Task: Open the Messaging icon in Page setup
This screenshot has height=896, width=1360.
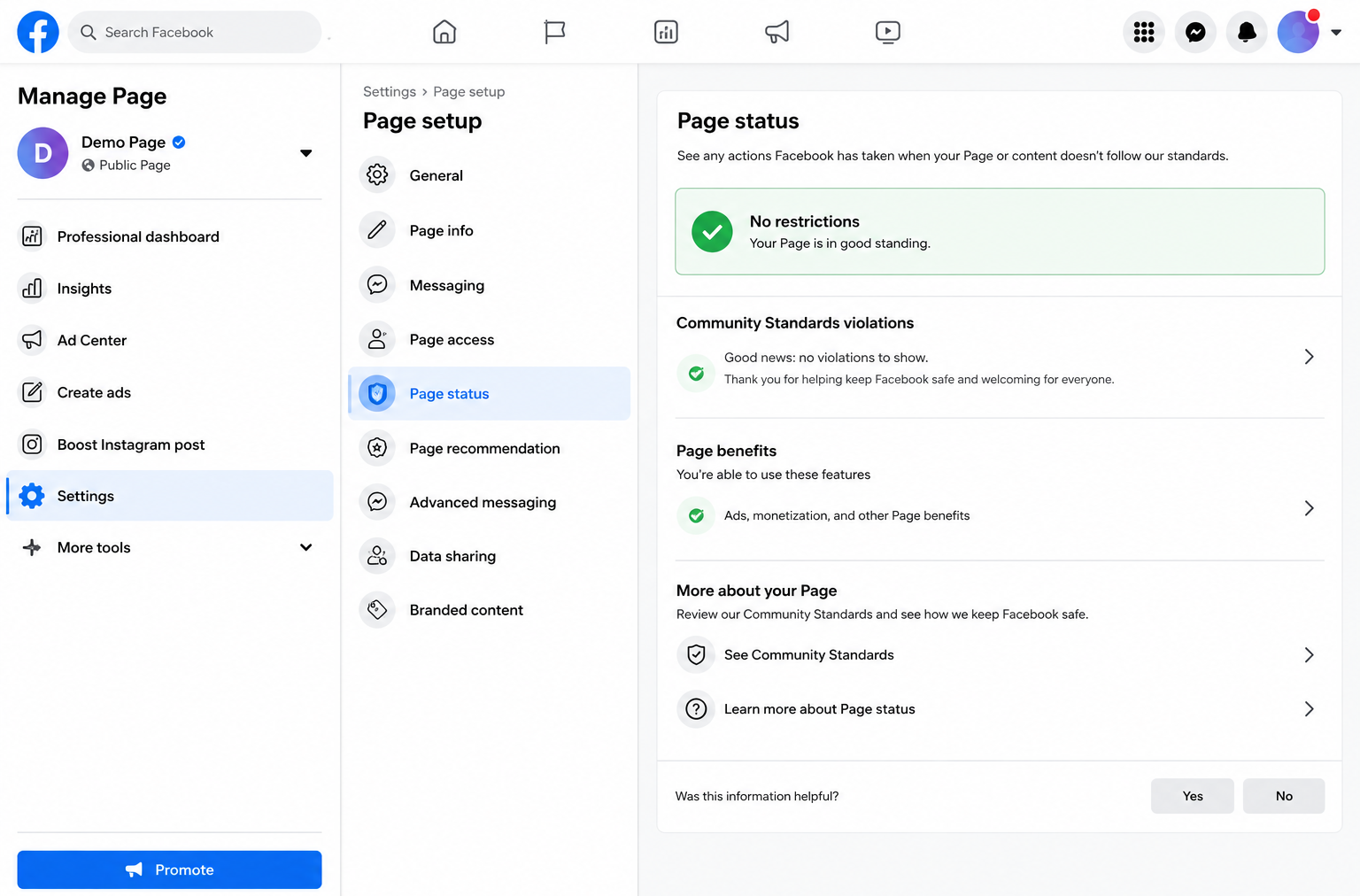Action: click(x=377, y=284)
